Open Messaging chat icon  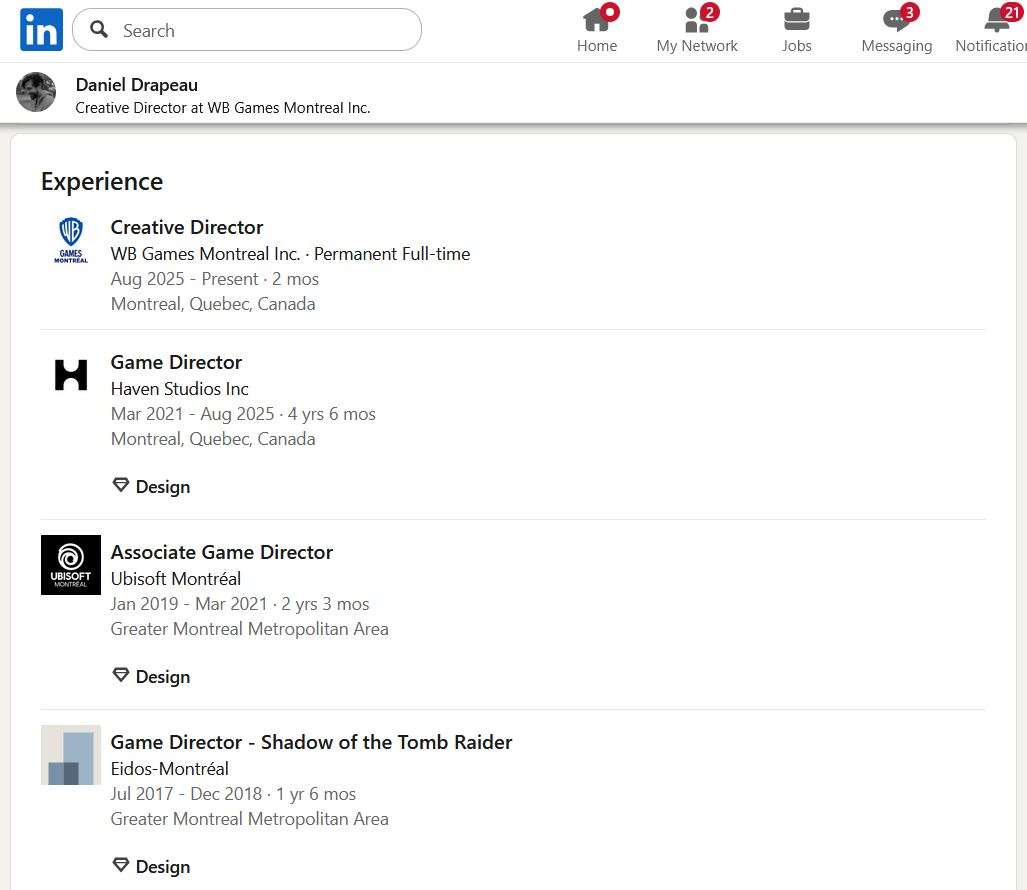click(x=897, y=20)
